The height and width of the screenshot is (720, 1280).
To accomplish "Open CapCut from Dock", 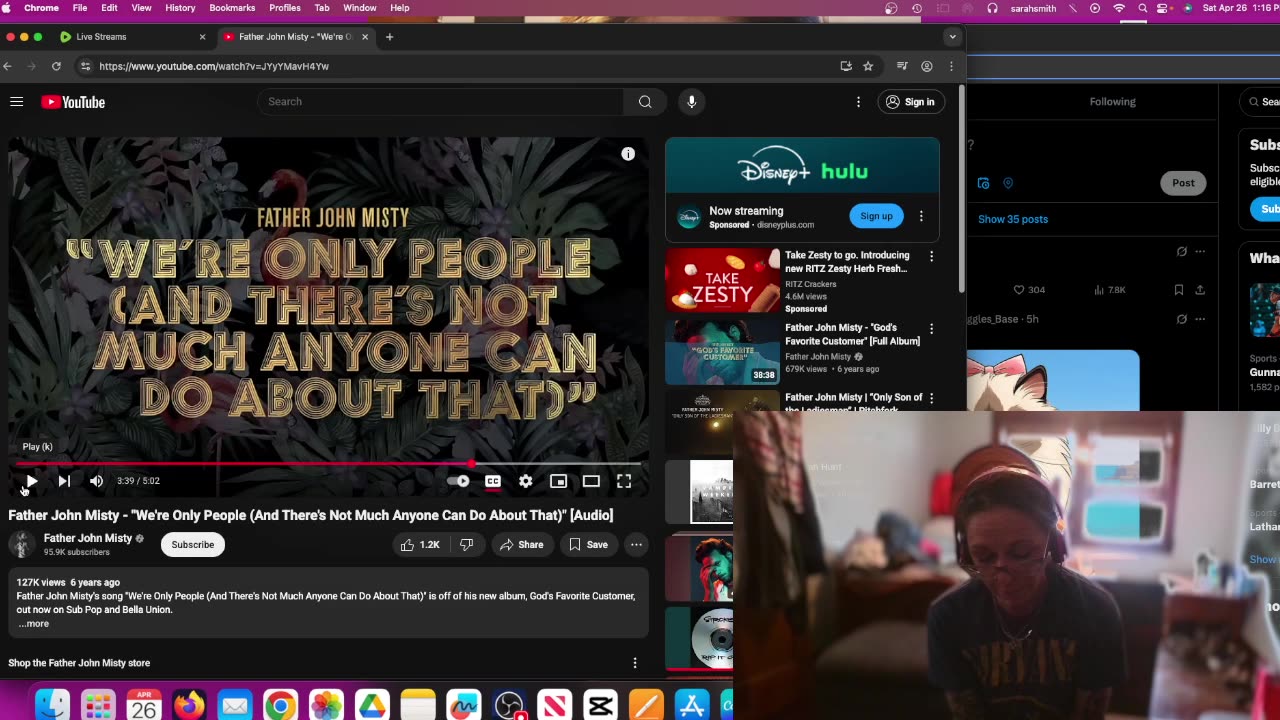I will click(x=600, y=705).
